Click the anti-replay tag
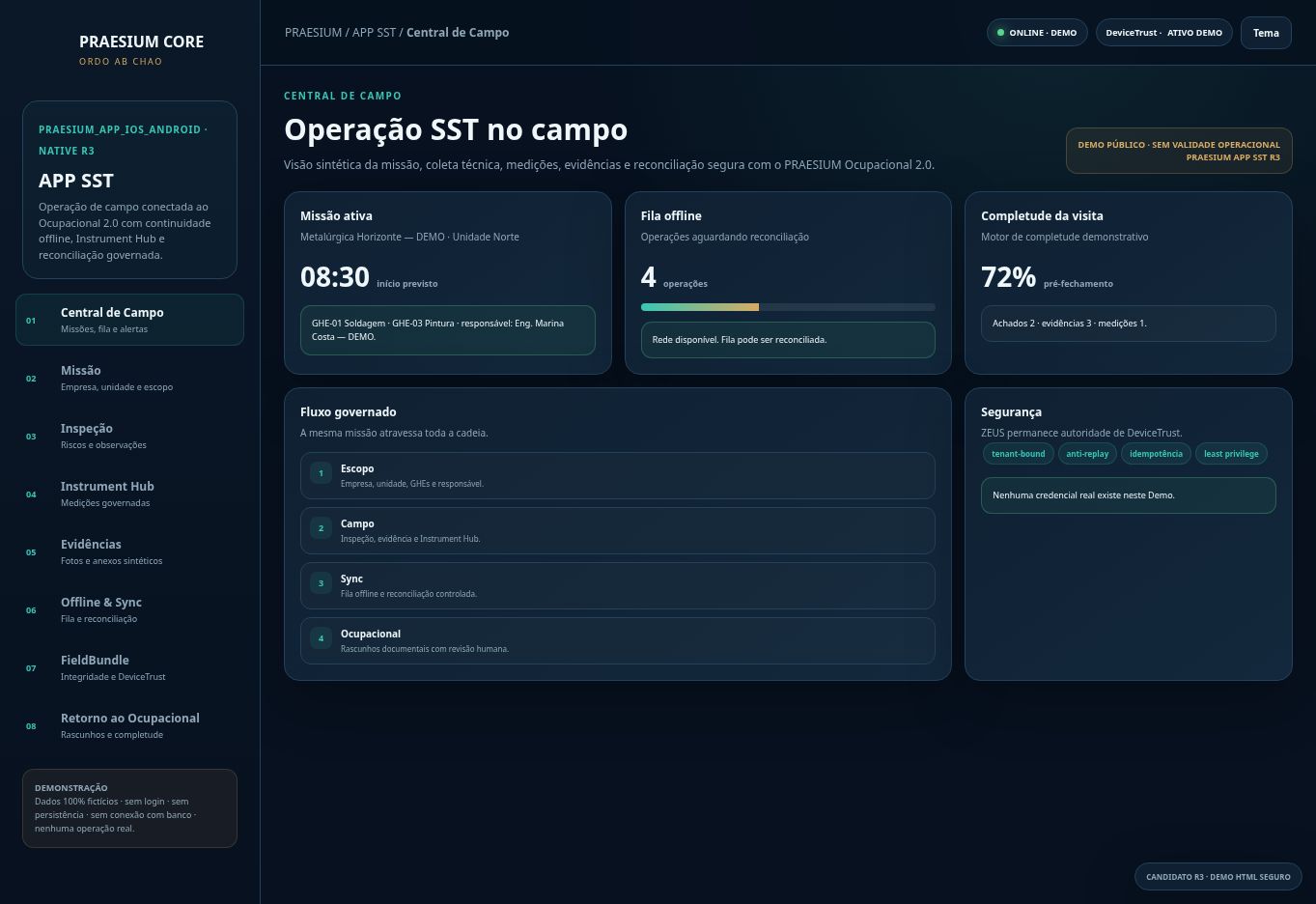 [1087, 454]
